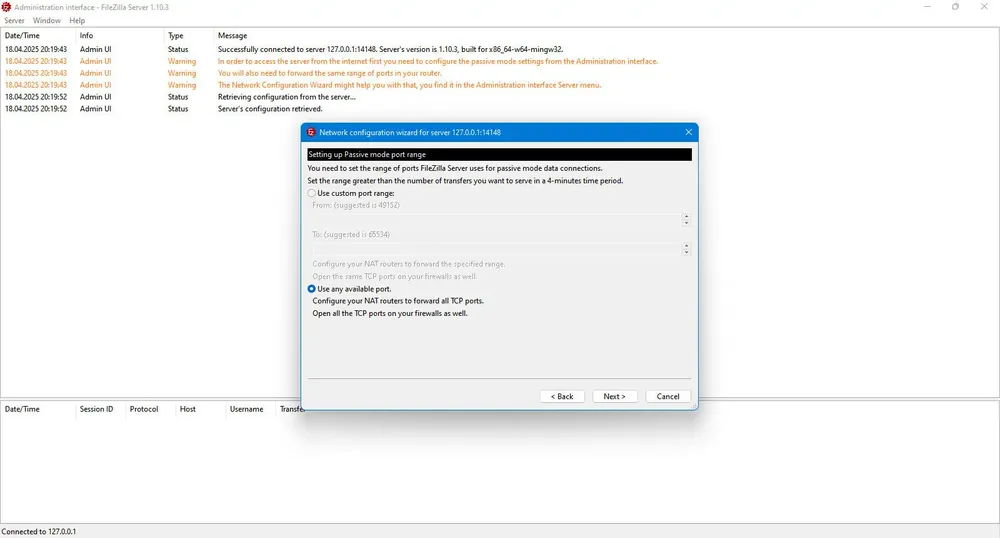Open the Server menu
Viewport: 1000px width, 538px height.
[14, 20]
